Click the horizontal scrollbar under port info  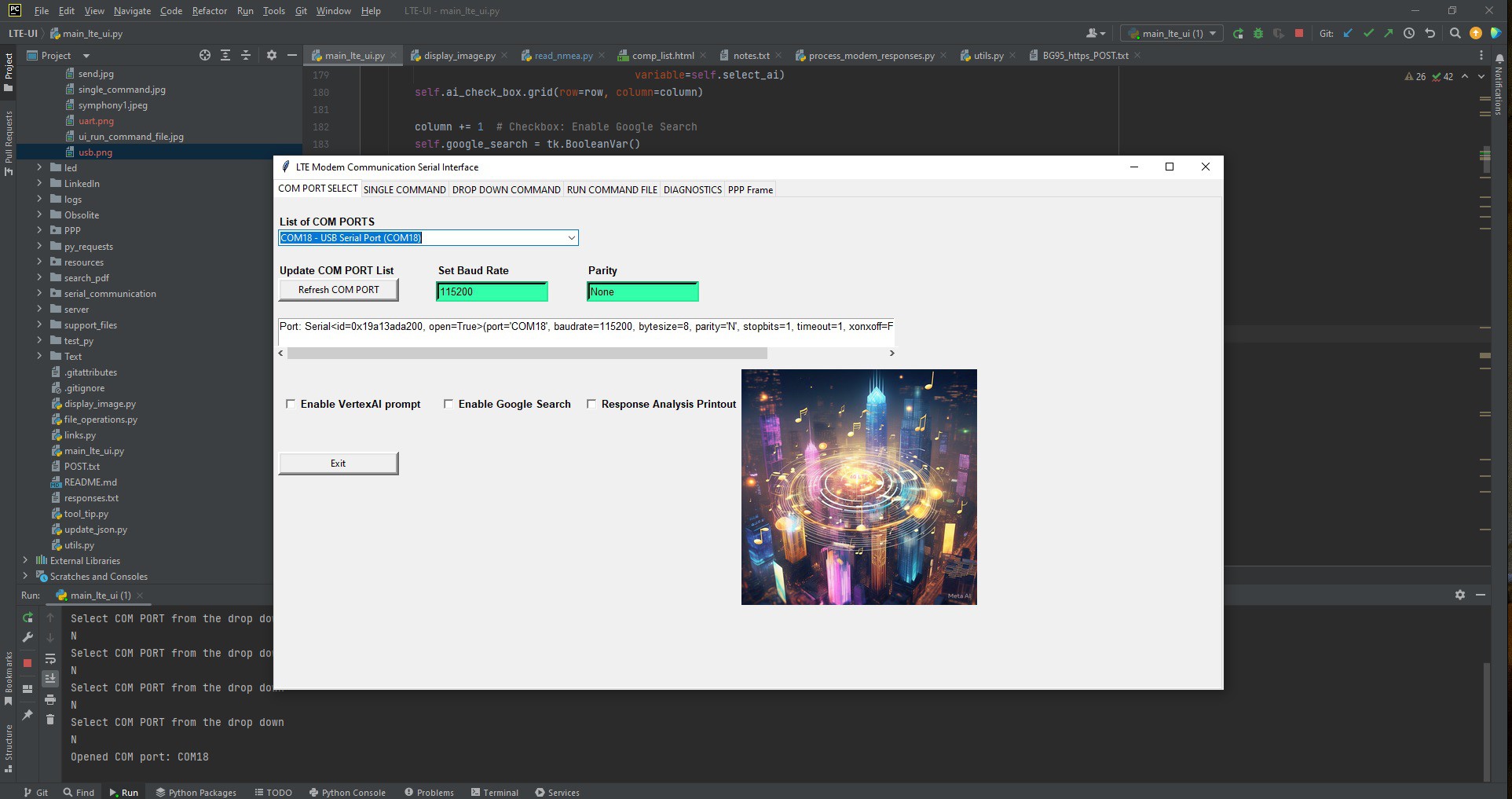click(526, 354)
